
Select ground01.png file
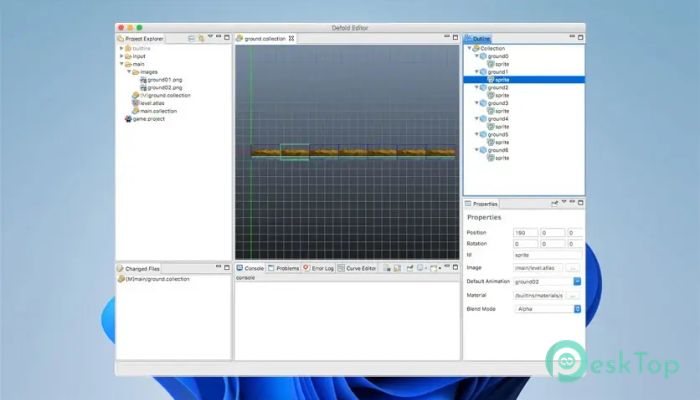pyautogui.click(x=165, y=80)
